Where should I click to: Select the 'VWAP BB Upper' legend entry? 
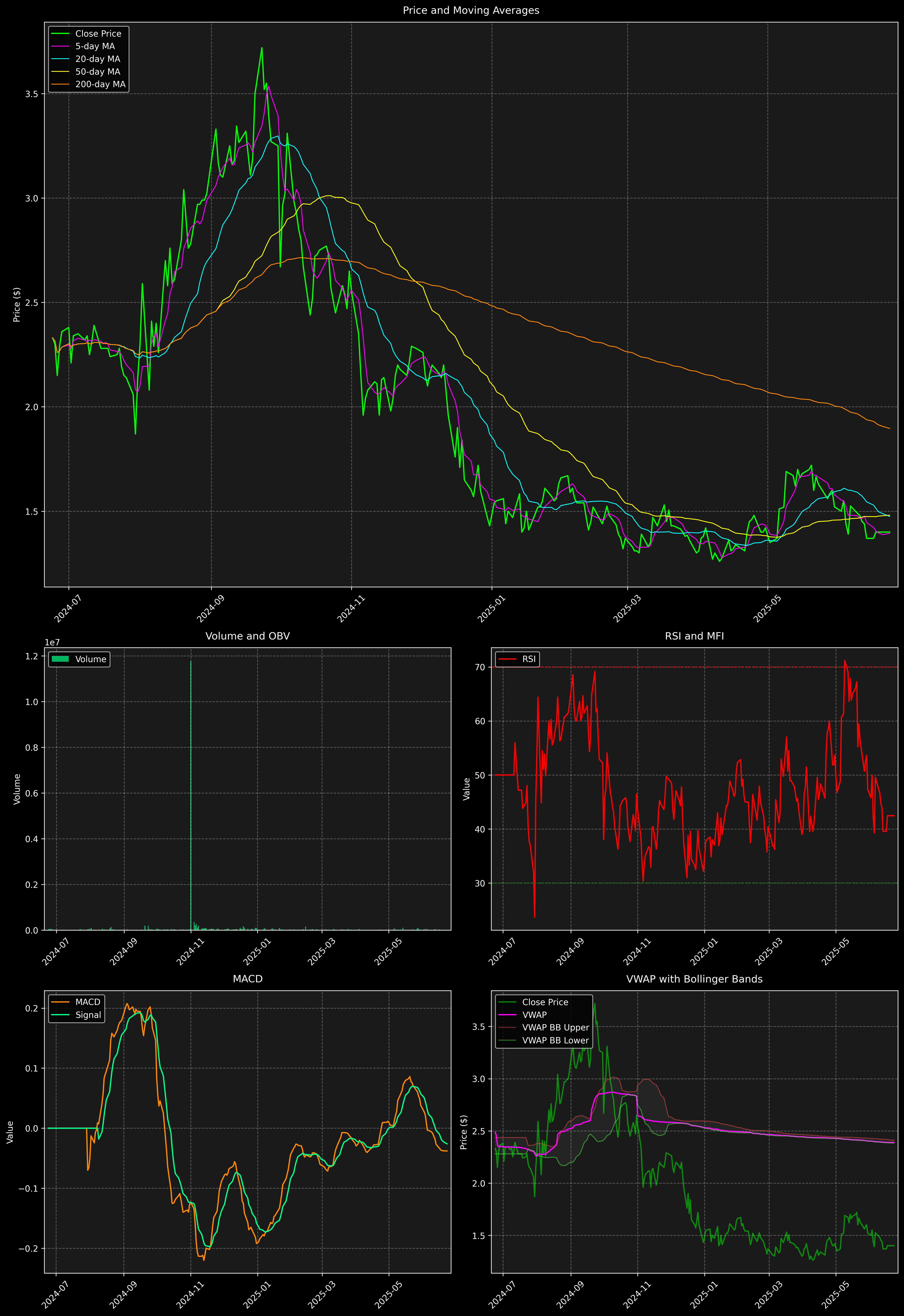[556, 1028]
